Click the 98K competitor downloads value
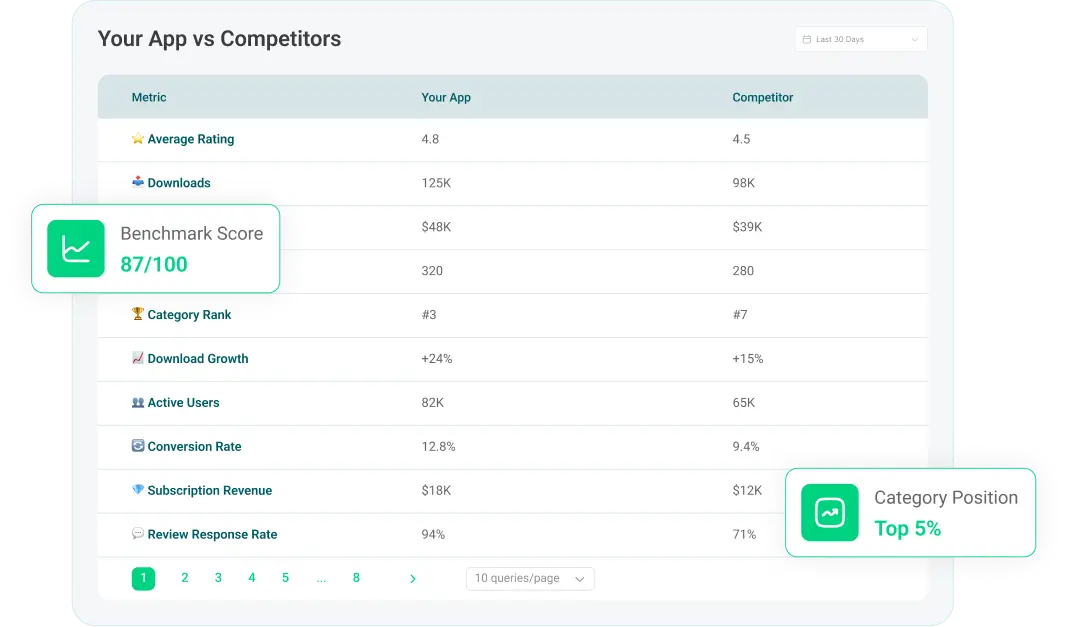The height and width of the screenshot is (627, 1068). [x=744, y=183]
